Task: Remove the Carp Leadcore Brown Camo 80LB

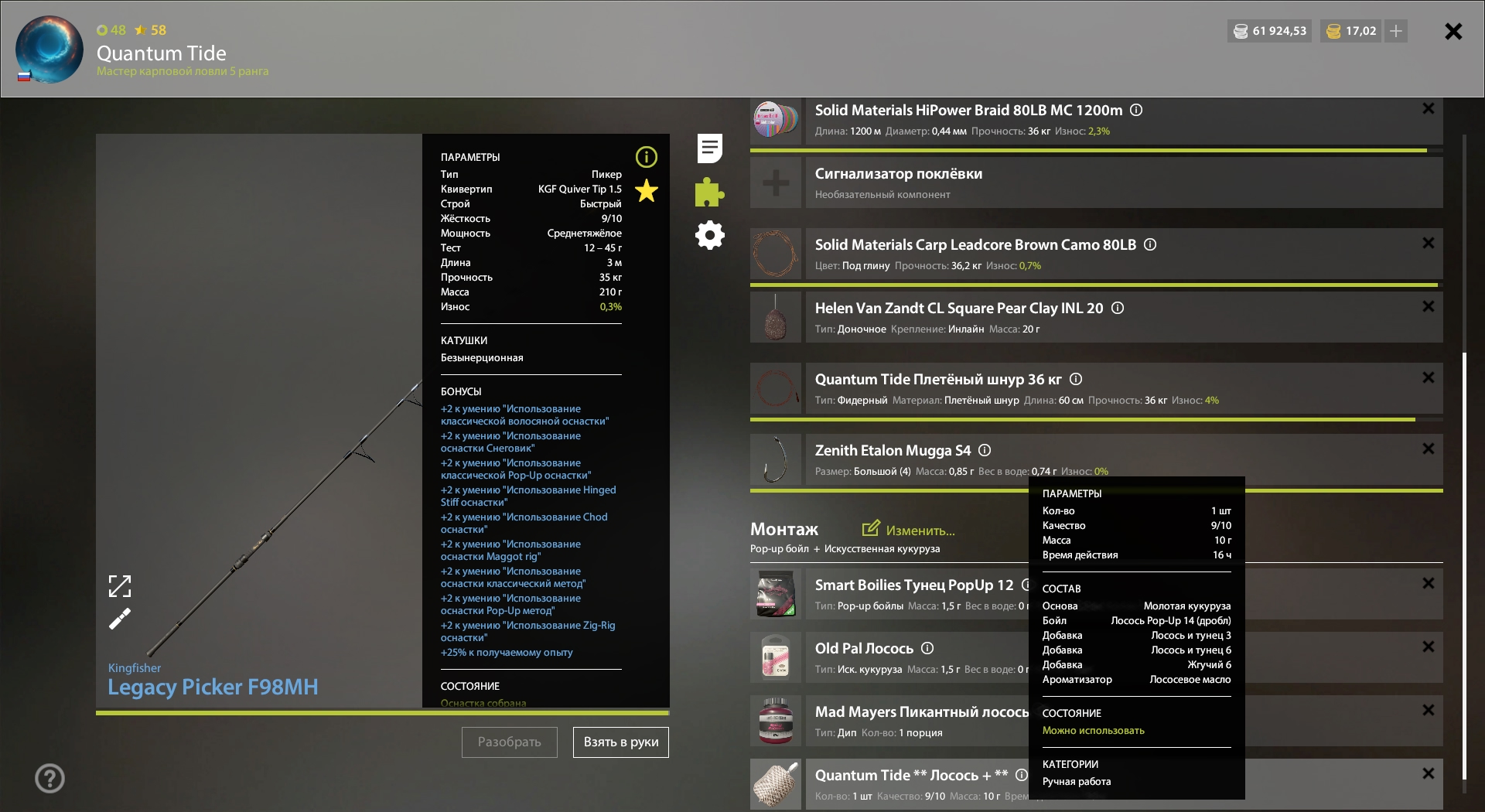Action: click(x=1429, y=243)
